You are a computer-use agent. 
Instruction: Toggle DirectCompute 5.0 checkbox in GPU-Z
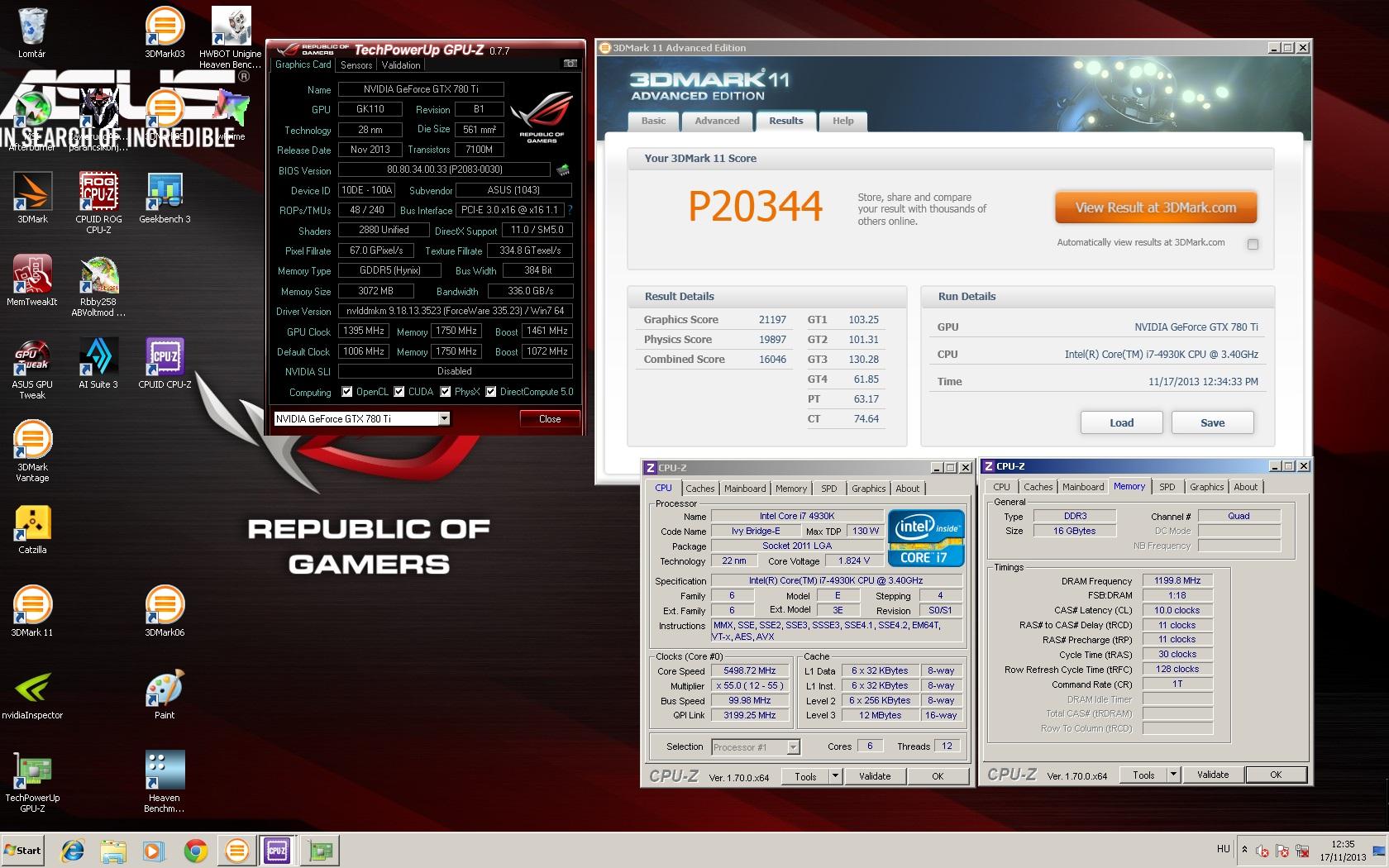(491, 392)
